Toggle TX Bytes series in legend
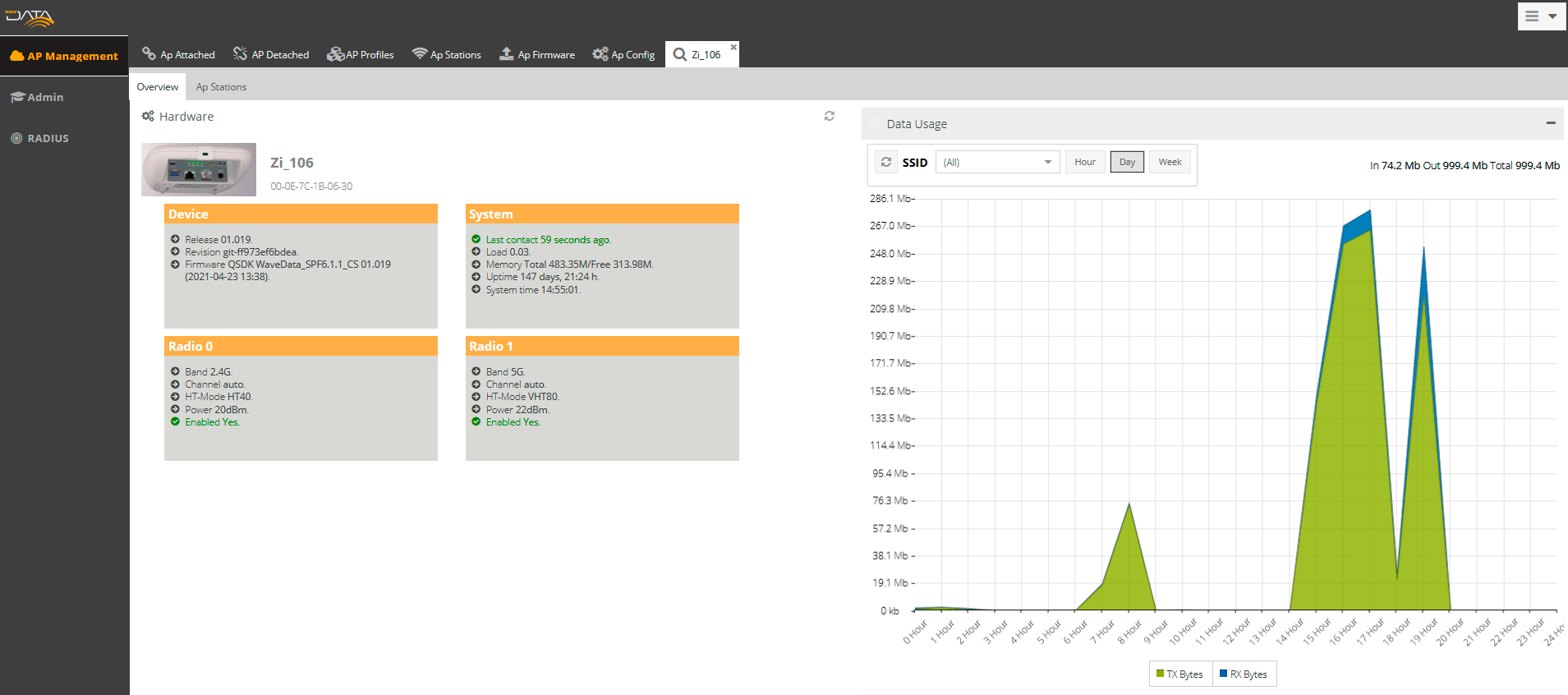The width and height of the screenshot is (1568, 695). click(x=1179, y=674)
